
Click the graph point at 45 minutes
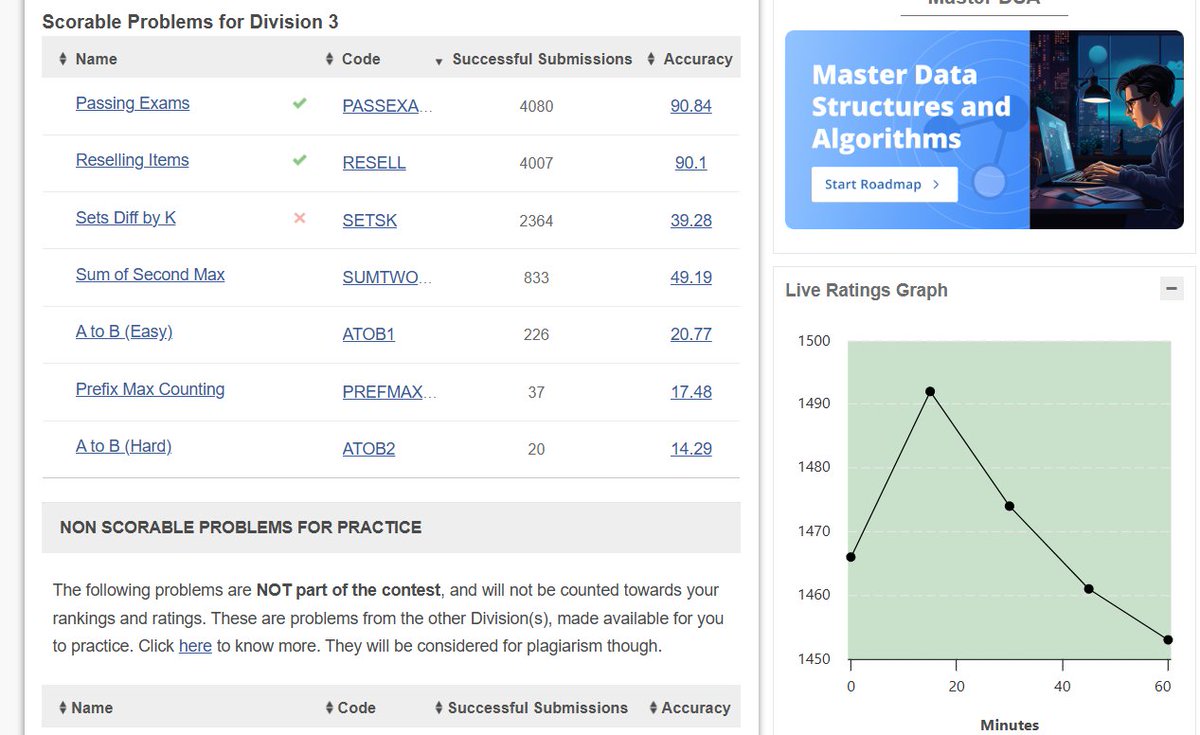pyautogui.click(x=1088, y=589)
